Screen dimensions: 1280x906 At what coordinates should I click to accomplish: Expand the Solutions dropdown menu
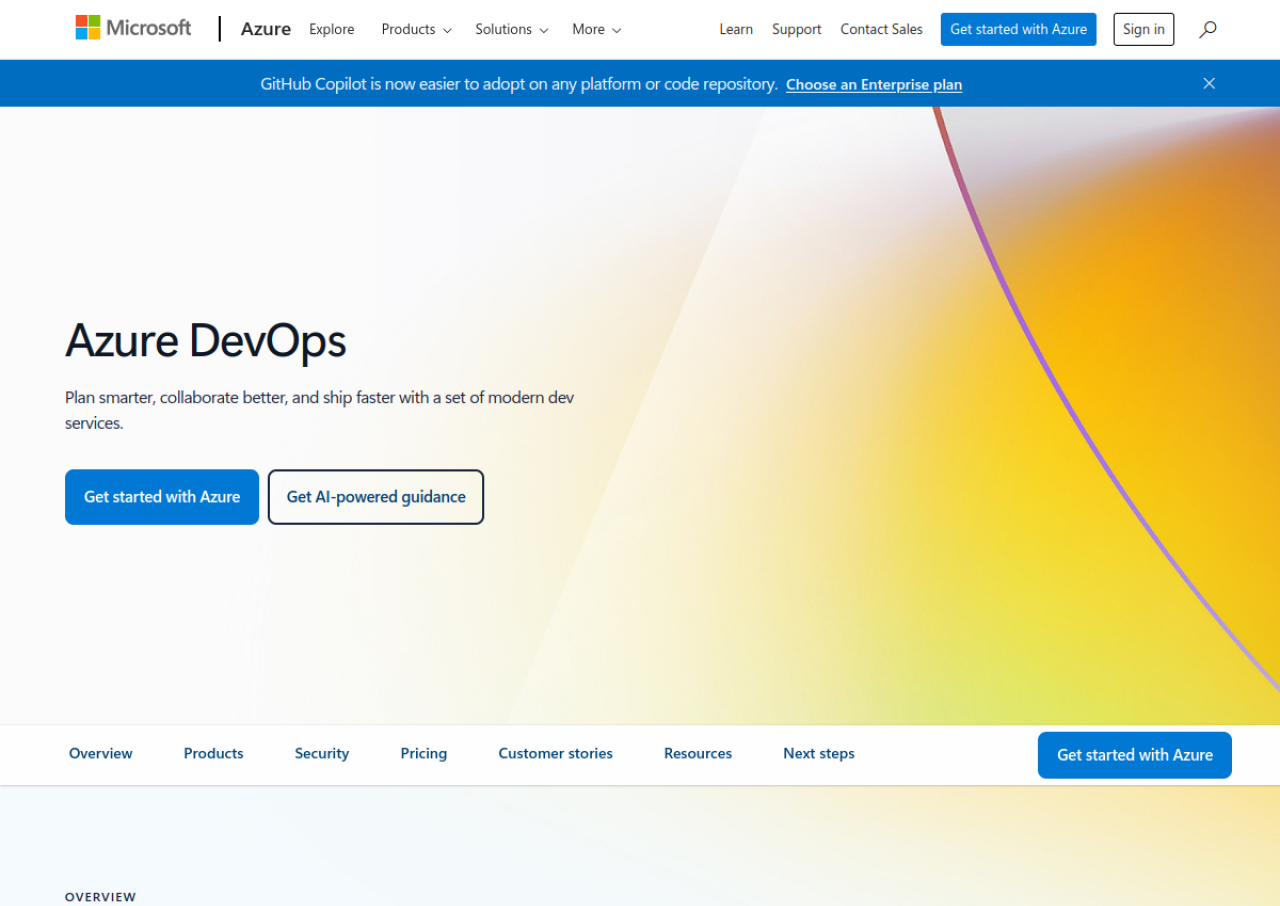point(512,29)
